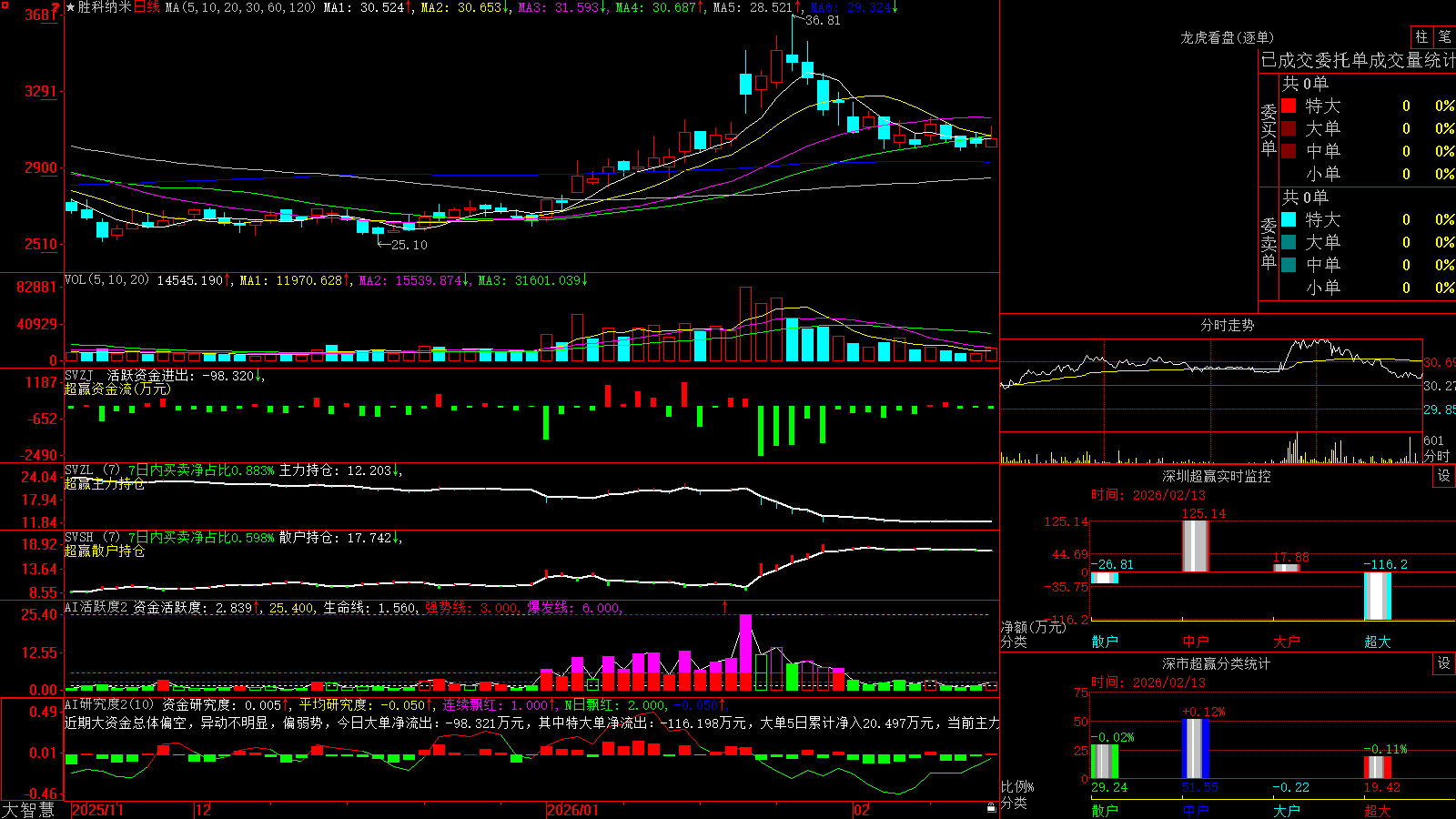Click the VOL(5,10,20) indicator label
The image size is (1456, 819).
(x=106, y=280)
